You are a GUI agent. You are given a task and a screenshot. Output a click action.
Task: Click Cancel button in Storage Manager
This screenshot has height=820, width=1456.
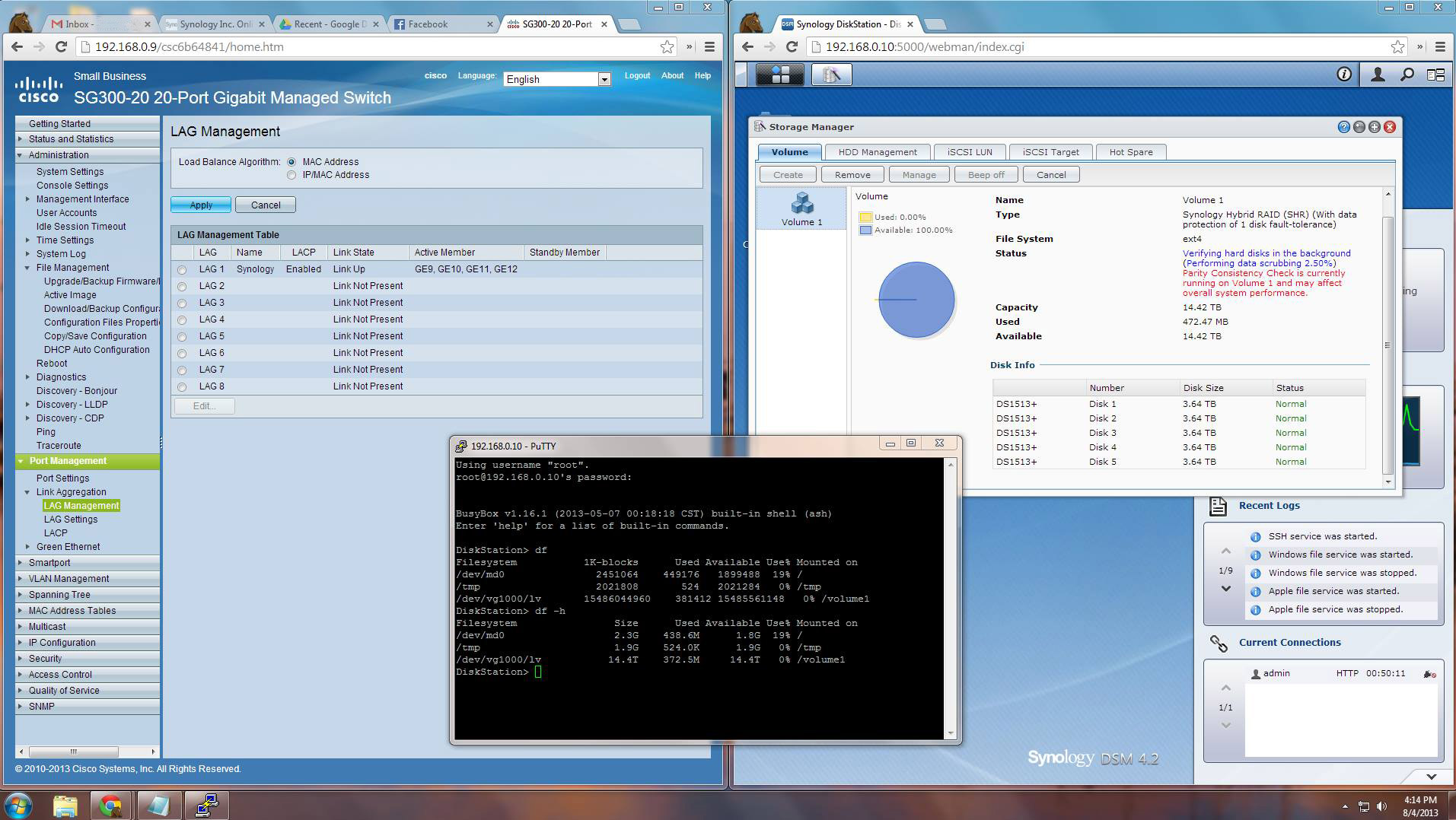coord(1051,175)
